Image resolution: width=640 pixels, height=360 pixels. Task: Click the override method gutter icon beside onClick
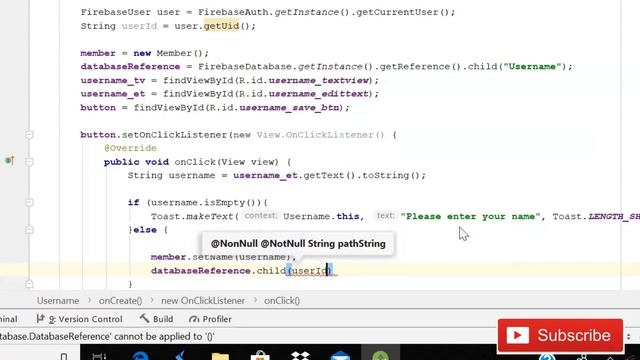[10, 160]
